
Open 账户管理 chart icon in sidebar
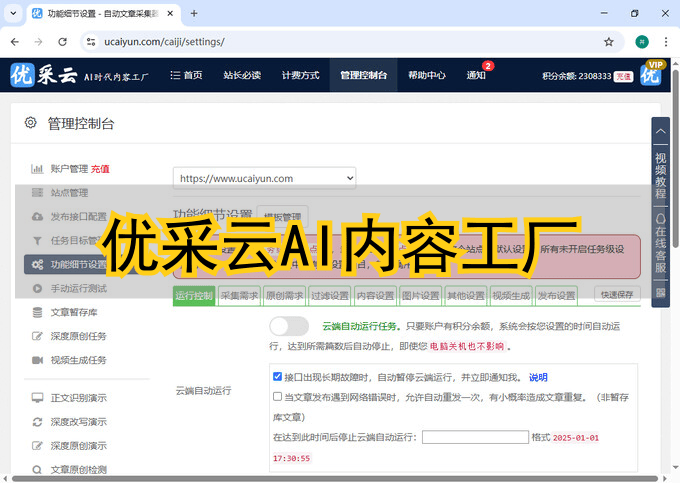37,169
